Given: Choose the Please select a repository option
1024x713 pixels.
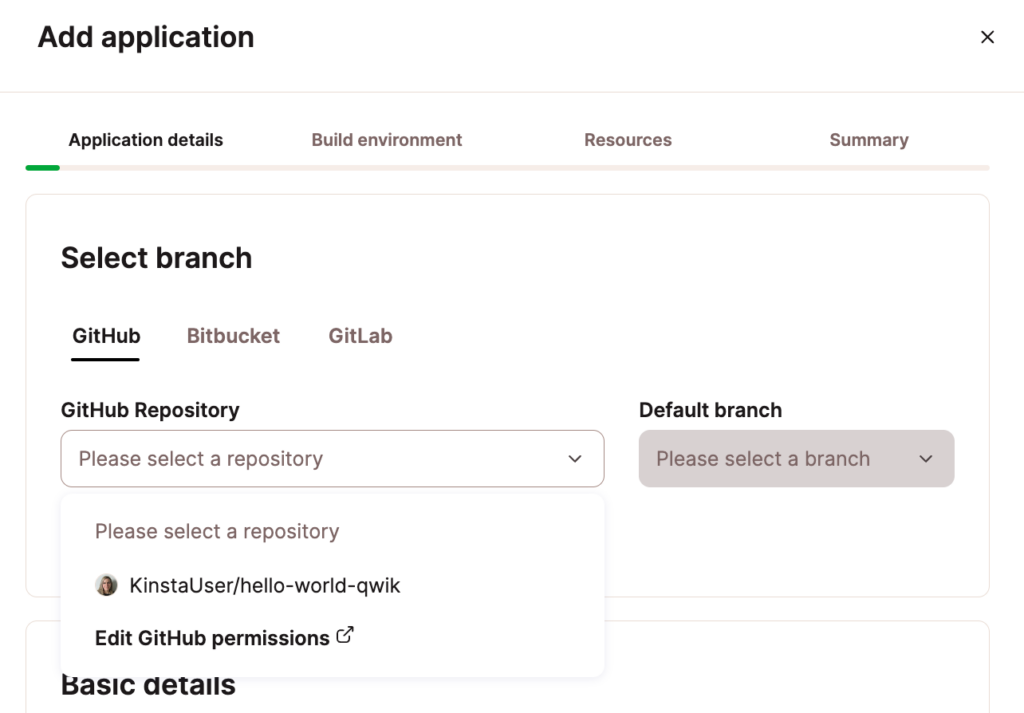Looking at the screenshot, I should (216, 531).
